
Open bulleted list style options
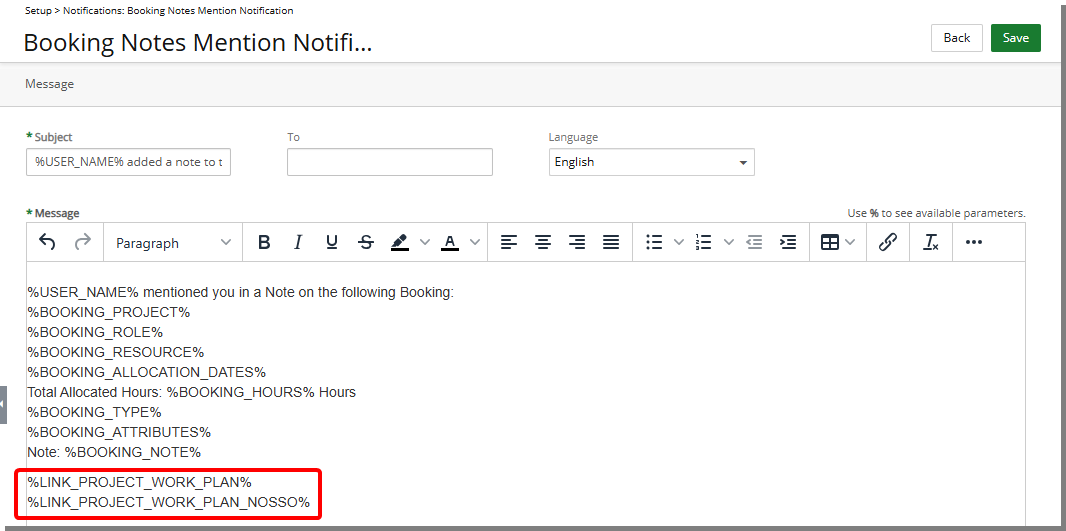pyautogui.click(x=678, y=242)
